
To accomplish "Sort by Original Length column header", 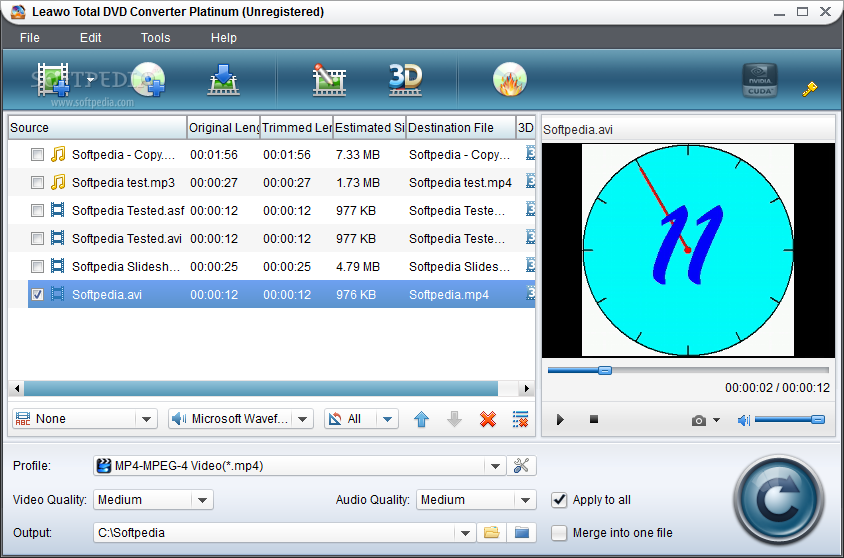I will [x=223, y=128].
